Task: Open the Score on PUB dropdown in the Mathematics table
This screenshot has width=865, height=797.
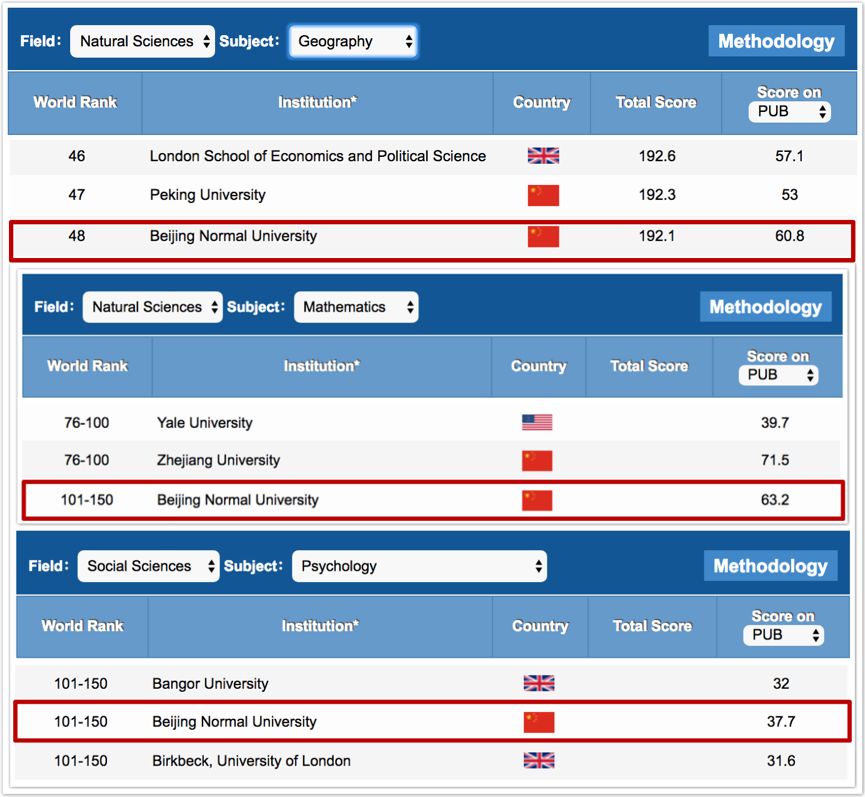Action: click(778, 375)
